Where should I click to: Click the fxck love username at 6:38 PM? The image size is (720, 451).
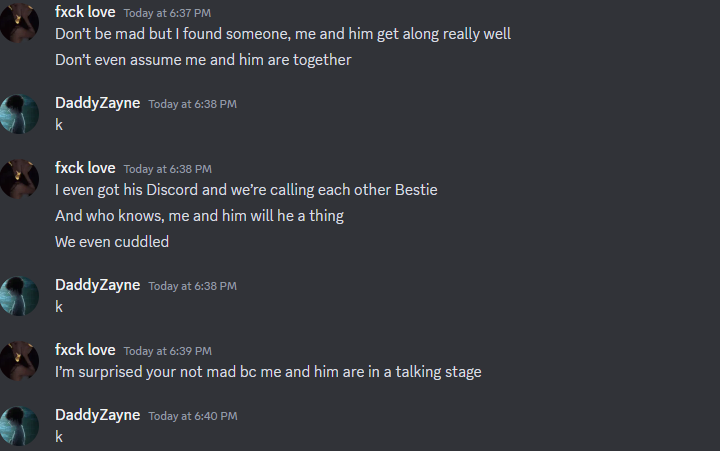click(x=85, y=168)
